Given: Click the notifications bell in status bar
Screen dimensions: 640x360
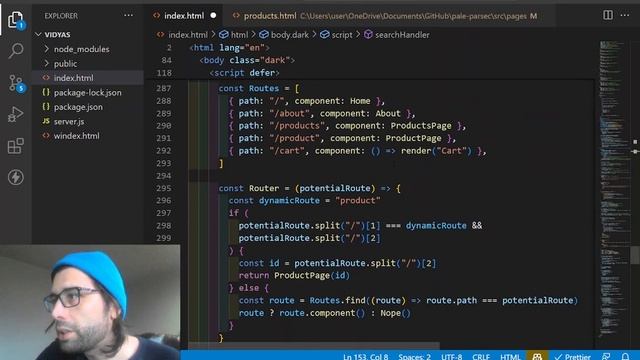Looking at the screenshot, I should (x=625, y=356).
